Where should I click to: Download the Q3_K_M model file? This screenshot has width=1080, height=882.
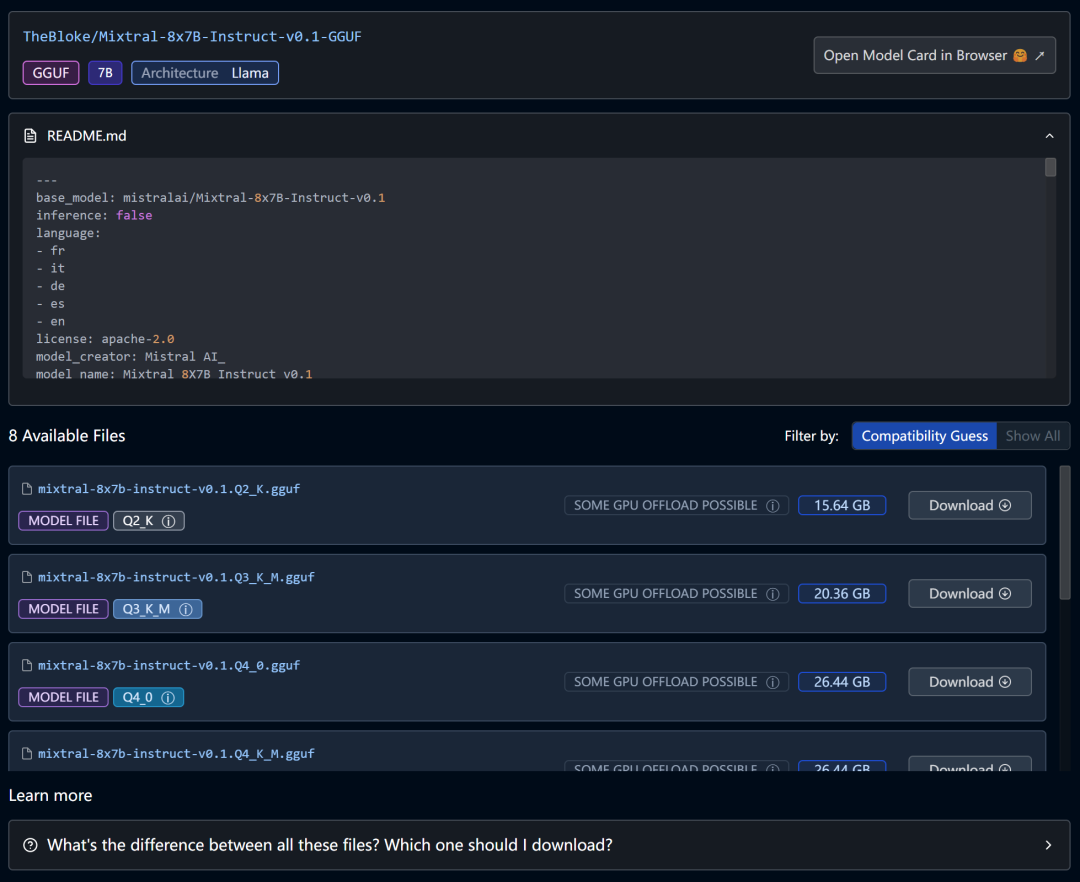(x=969, y=594)
